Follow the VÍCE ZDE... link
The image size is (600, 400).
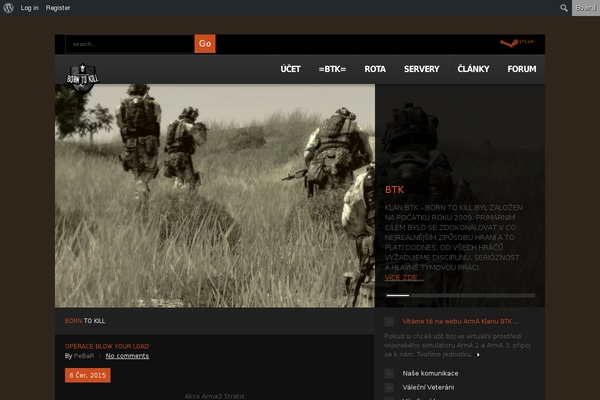tap(404, 278)
